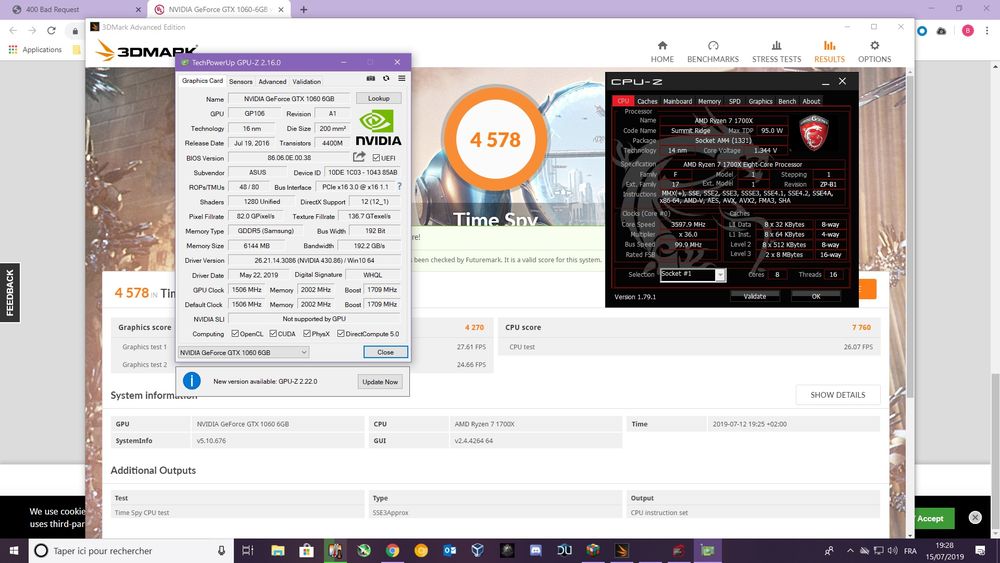The image size is (1000, 563).
Task: Switch to the Advanced tab in GPU-Z
Action: point(272,82)
